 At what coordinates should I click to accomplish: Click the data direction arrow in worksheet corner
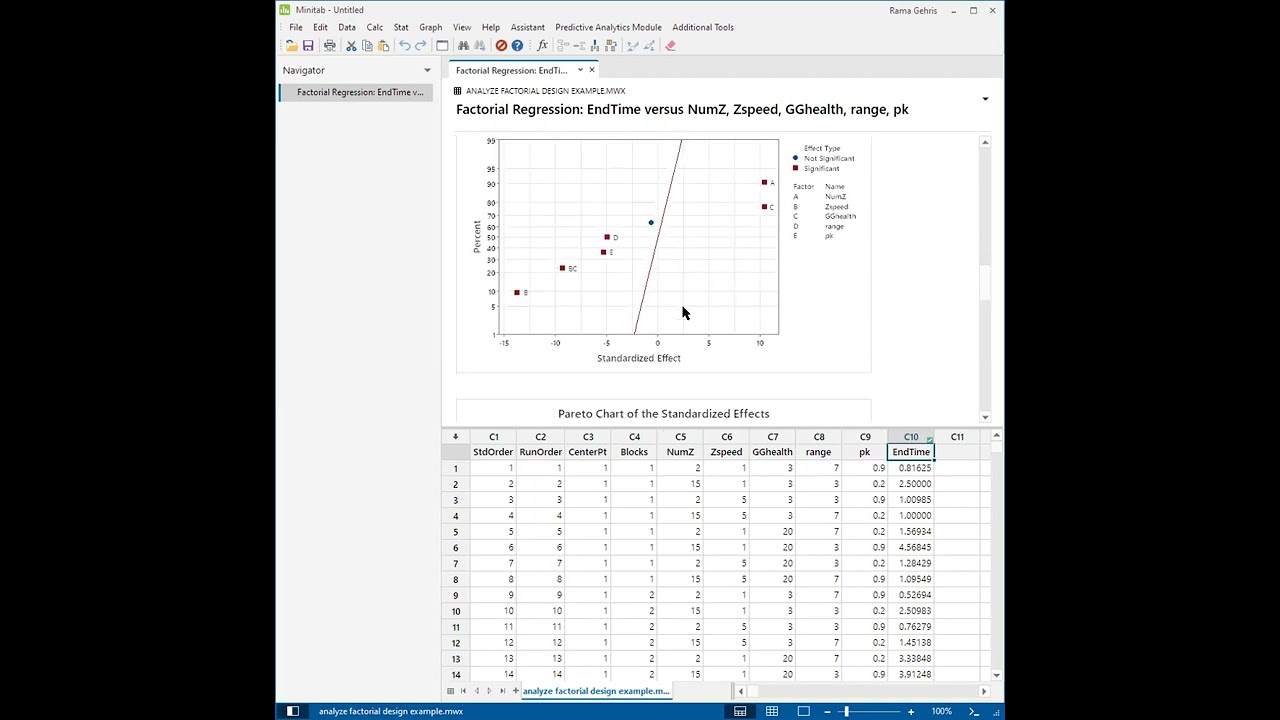pos(455,437)
